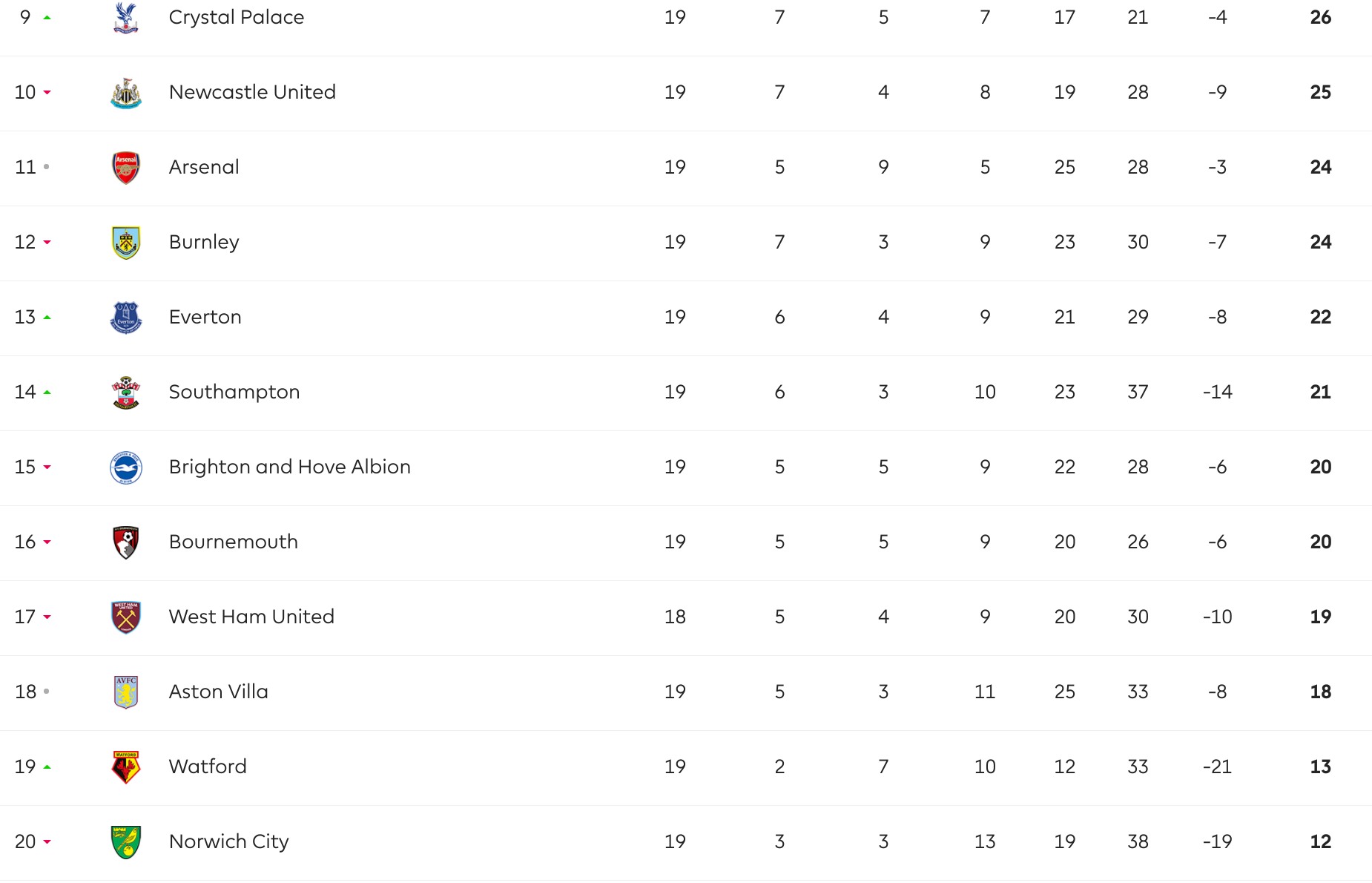Viewport: 1372px width, 883px height.
Task: Click the Aston Villa club crest
Action: [x=126, y=692]
